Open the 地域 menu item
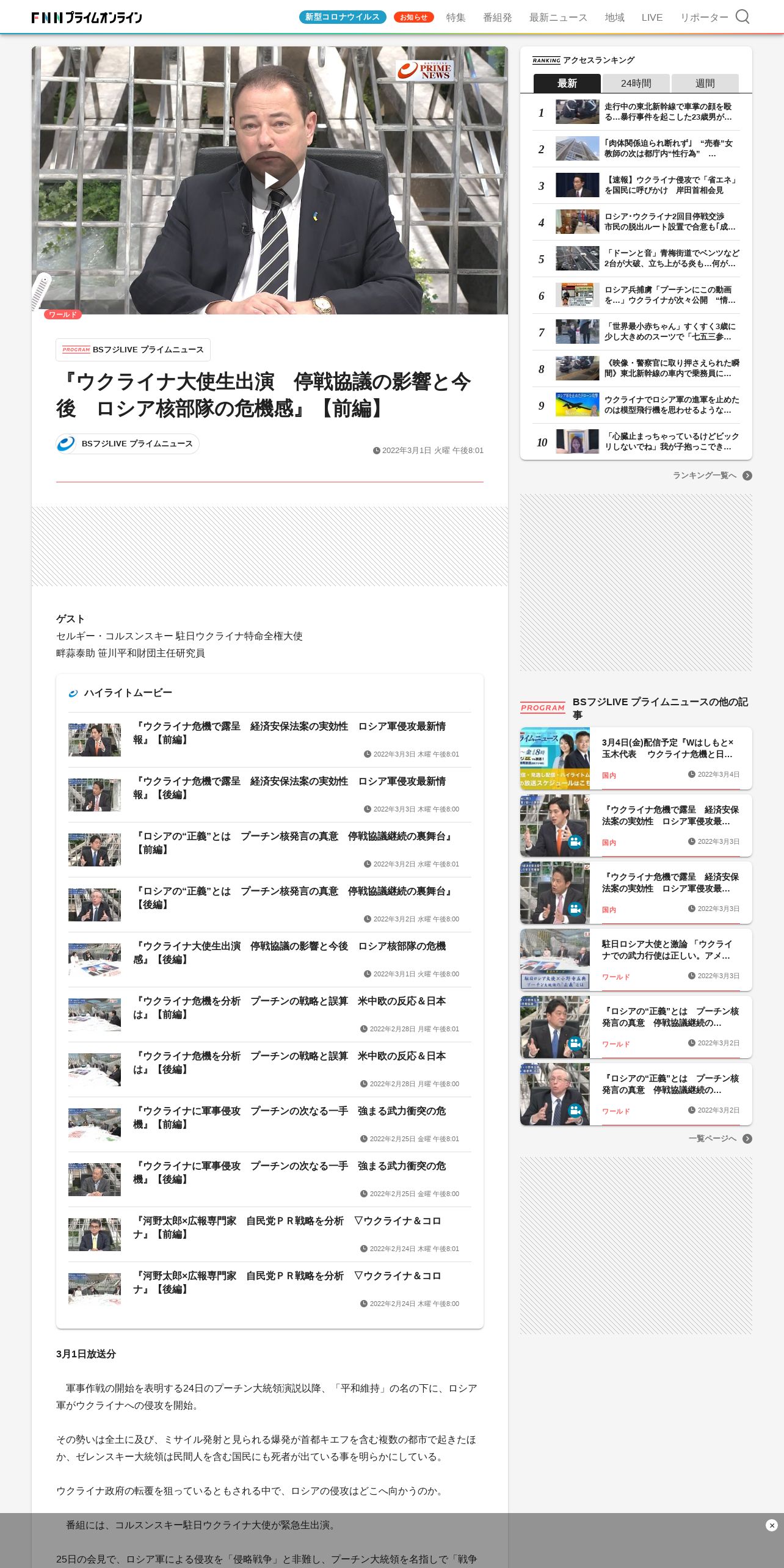 [614, 18]
